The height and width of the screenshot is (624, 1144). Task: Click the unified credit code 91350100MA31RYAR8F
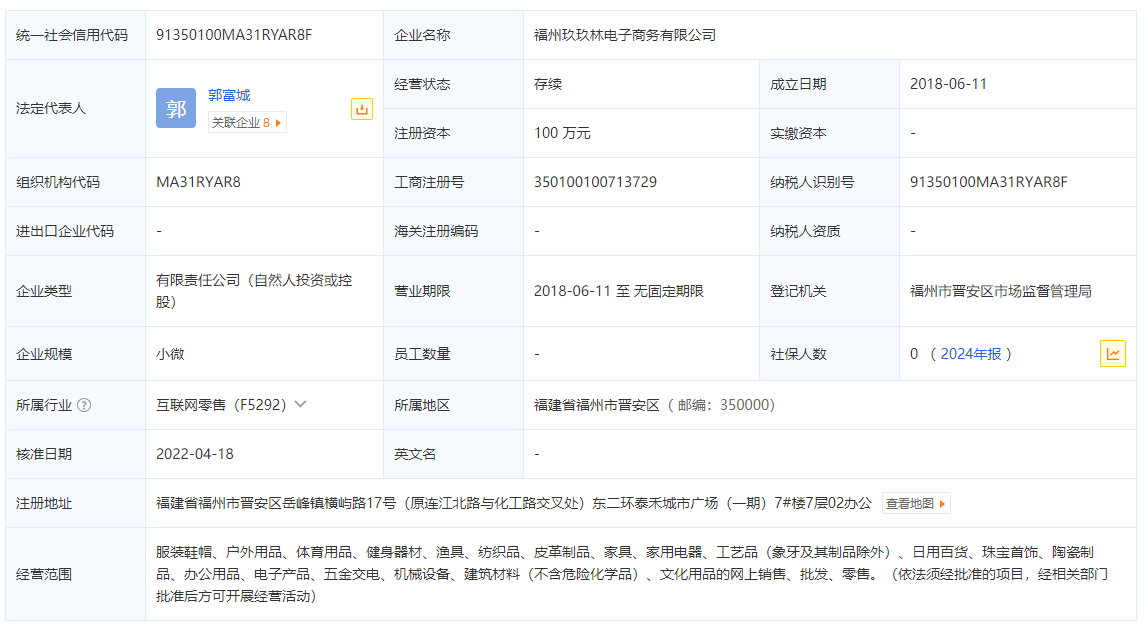(234, 35)
